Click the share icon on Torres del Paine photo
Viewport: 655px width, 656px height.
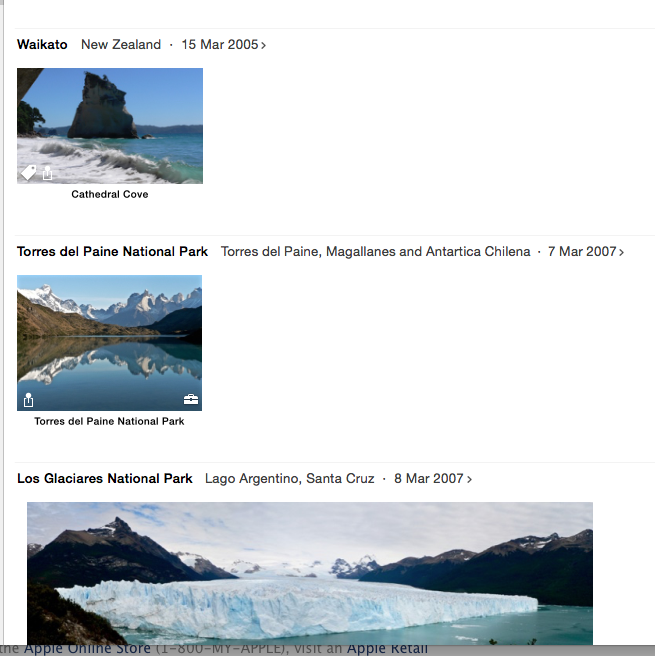pyautogui.click(x=28, y=400)
